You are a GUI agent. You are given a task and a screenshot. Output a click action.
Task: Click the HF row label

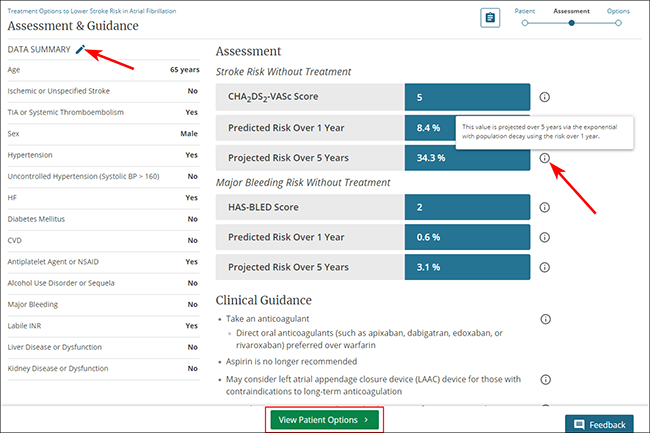point(12,198)
